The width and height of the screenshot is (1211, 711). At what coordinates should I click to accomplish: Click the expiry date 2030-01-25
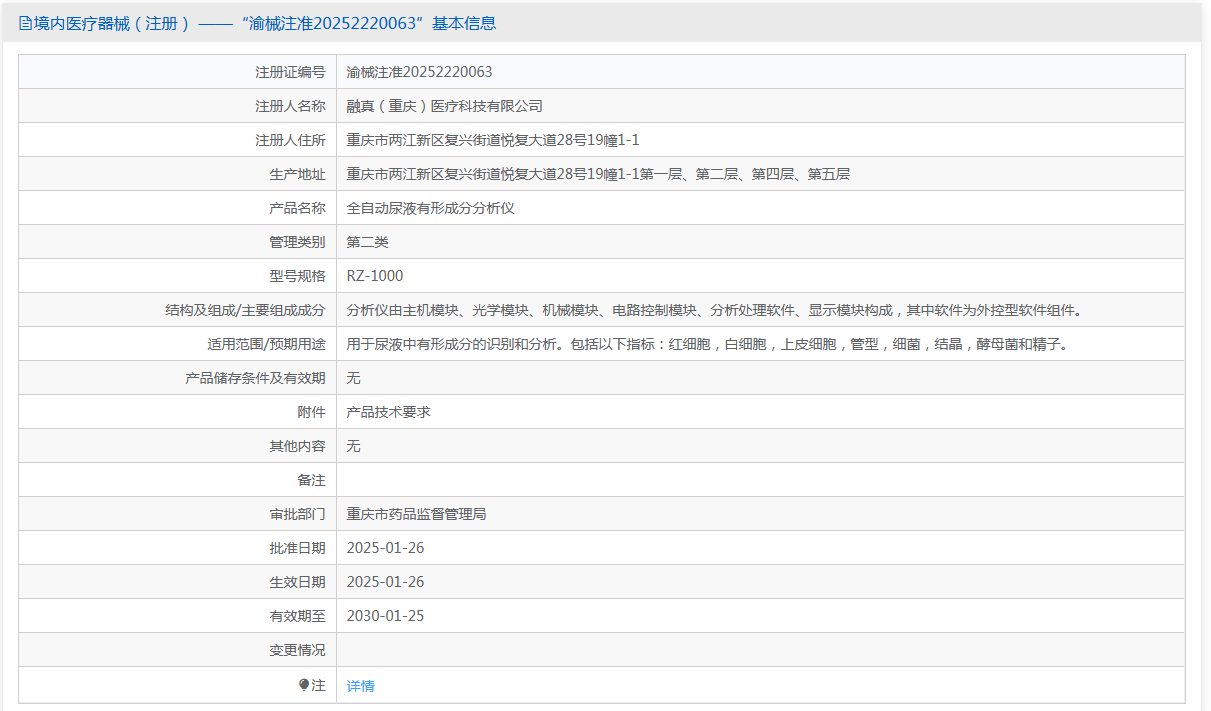385,616
